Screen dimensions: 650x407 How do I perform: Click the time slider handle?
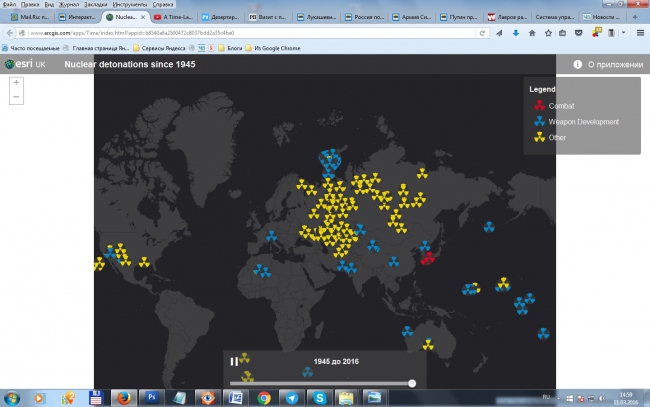point(412,383)
